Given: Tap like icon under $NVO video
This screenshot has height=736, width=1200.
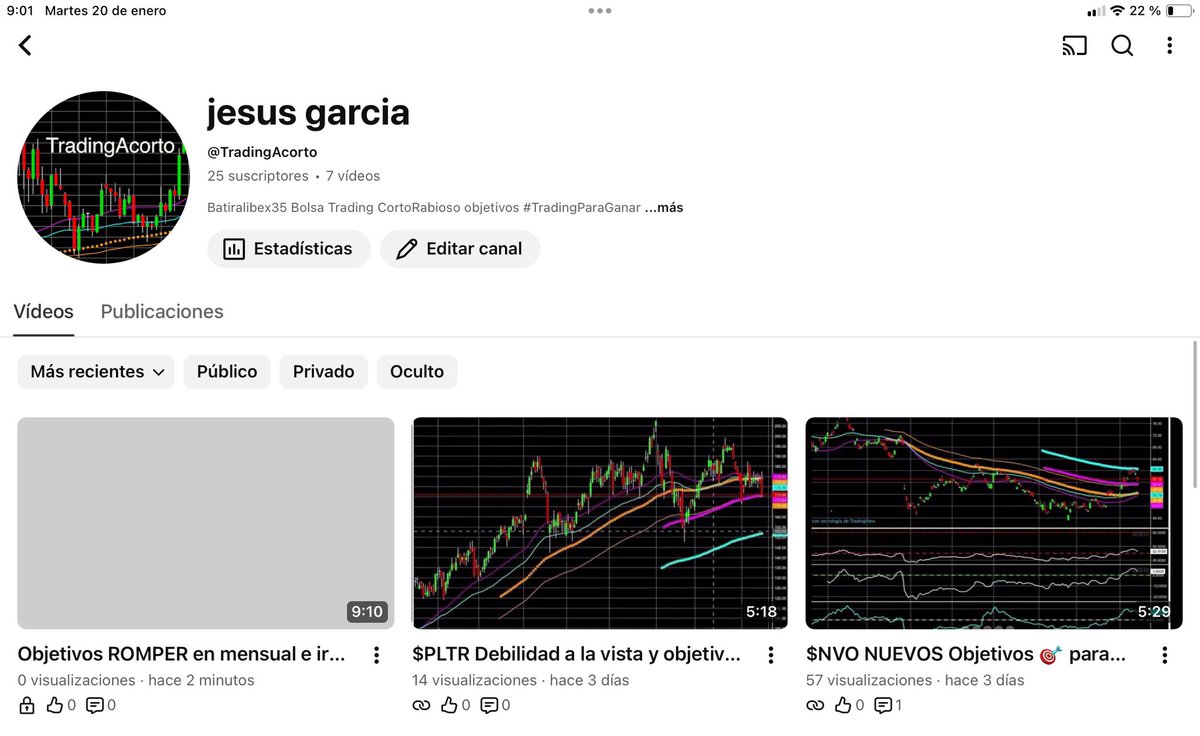Looking at the screenshot, I should (844, 706).
